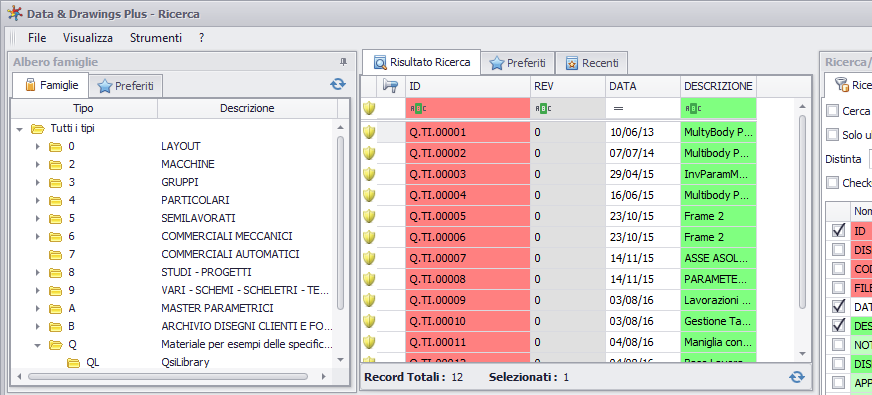The image size is (872, 395).
Task: Click shield icon for Q.TI.00007
Action: click(x=369, y=258)
